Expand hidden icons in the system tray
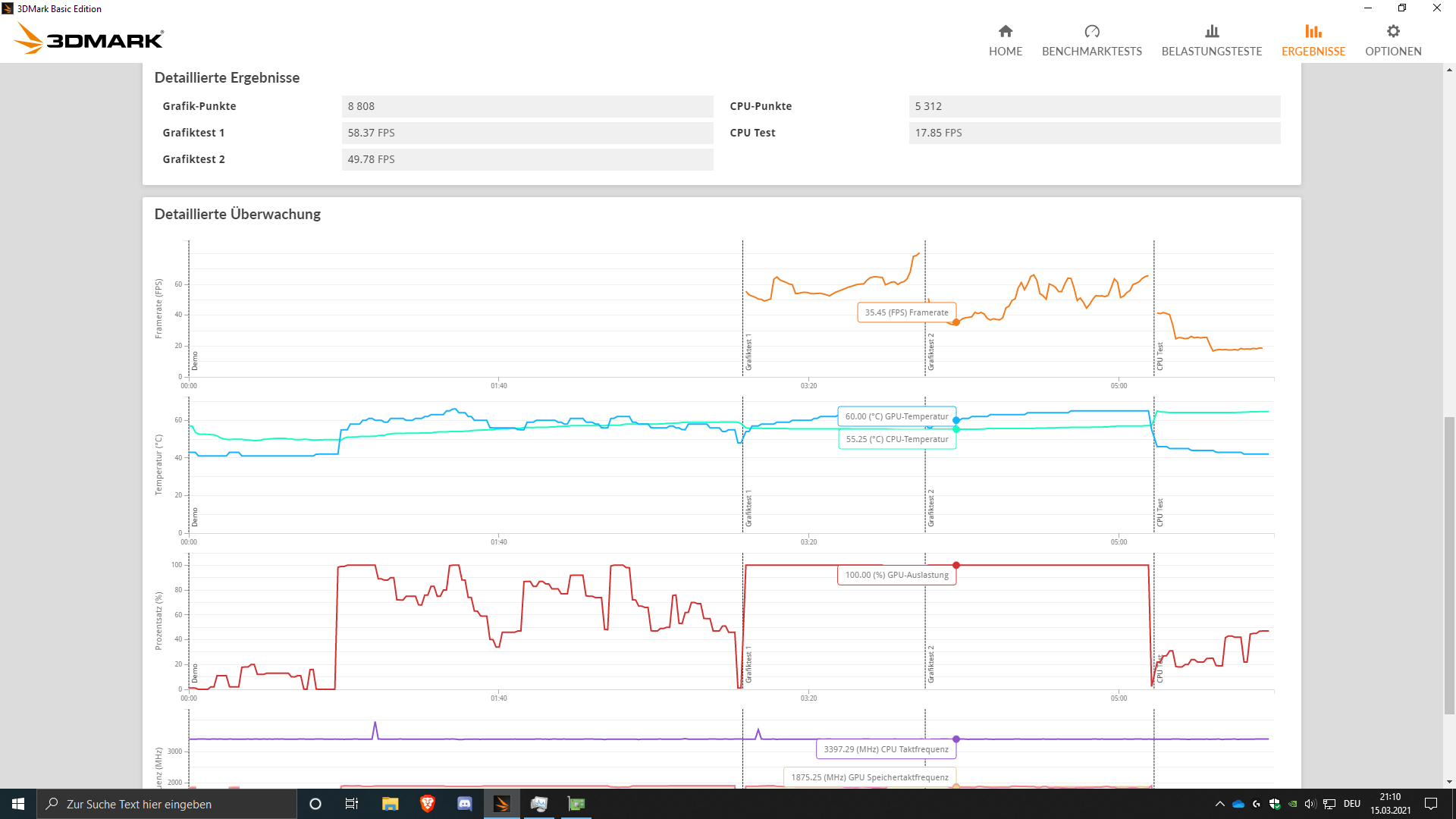Viewport: 1456px width, 819px height. [1219, 804]
